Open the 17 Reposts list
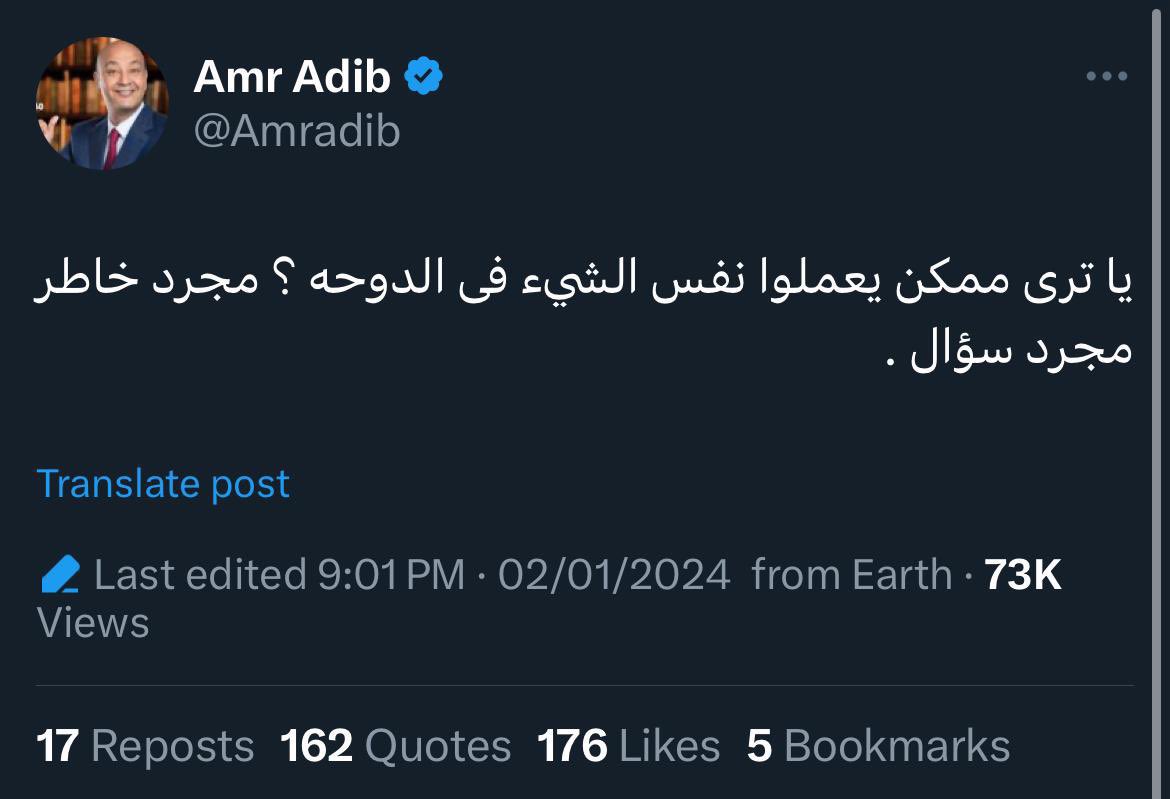This screenshot has height=799, width=1170. tap(145, 746)
